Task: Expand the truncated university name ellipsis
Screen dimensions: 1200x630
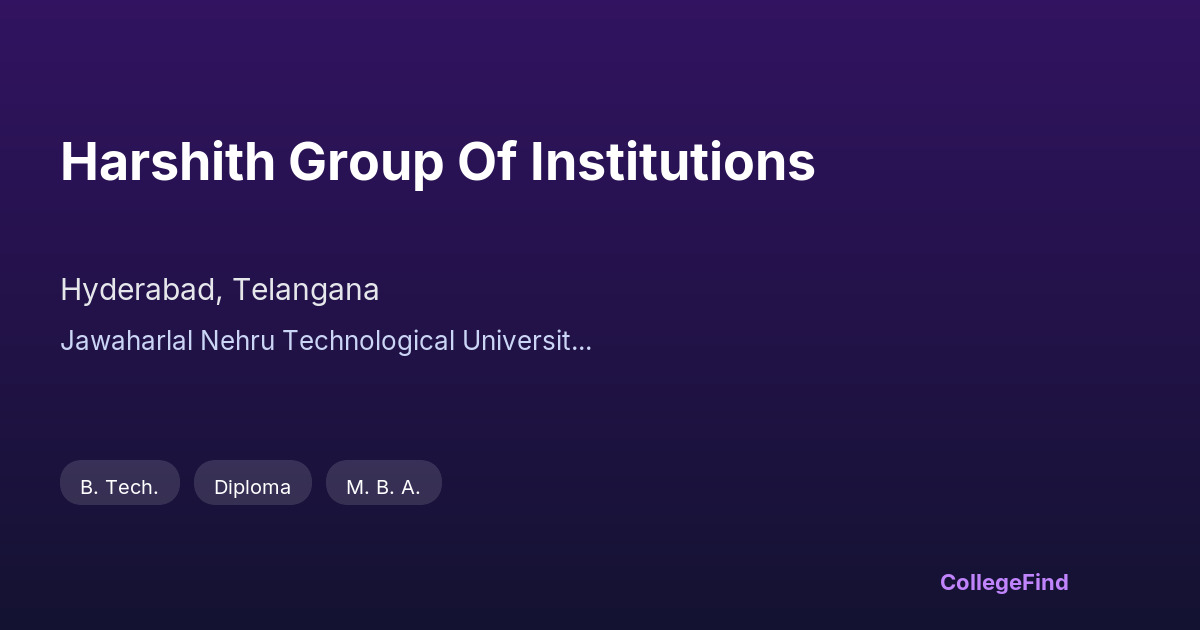Action: 582,343
